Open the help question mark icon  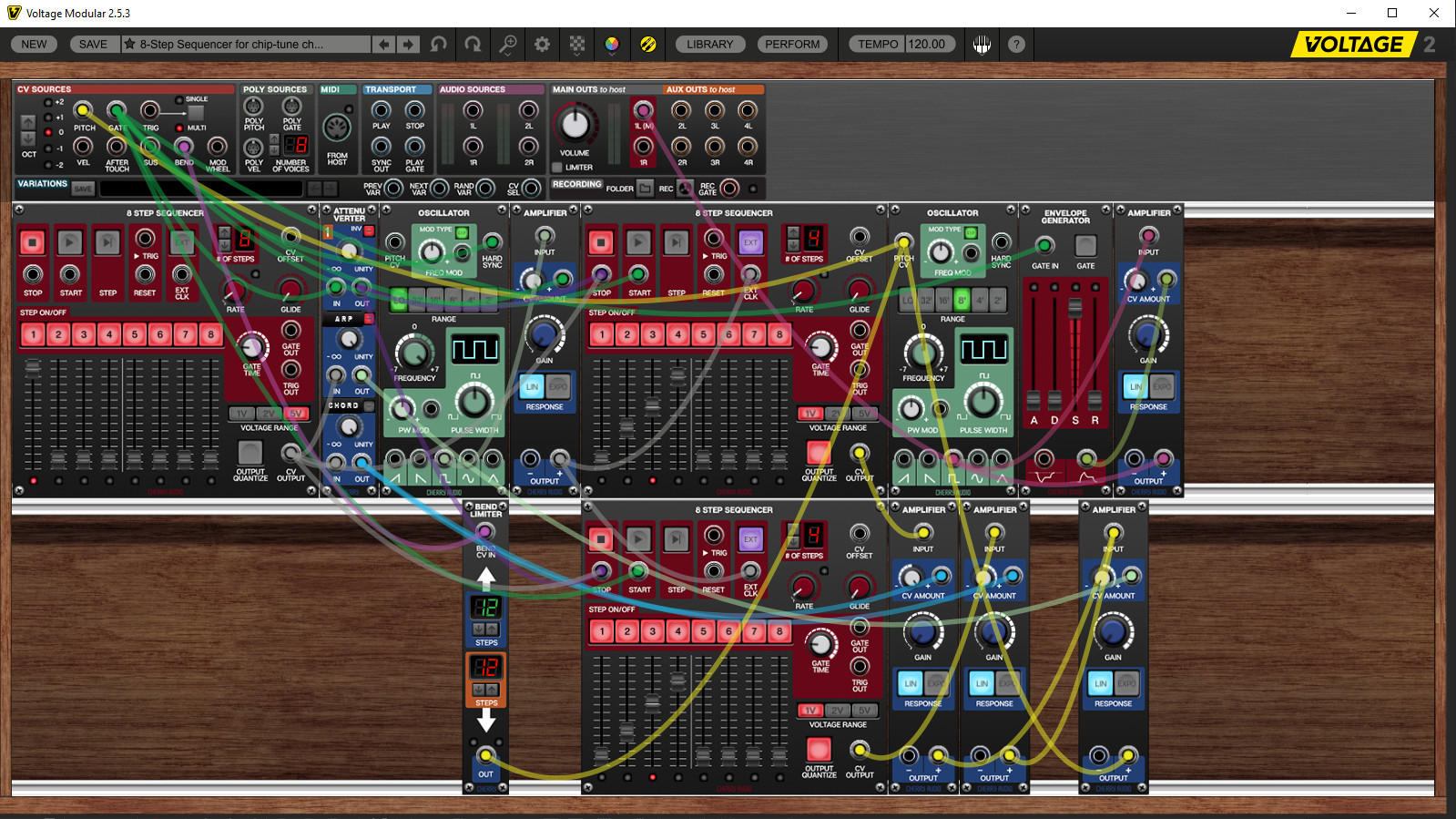click(1016, 44)
